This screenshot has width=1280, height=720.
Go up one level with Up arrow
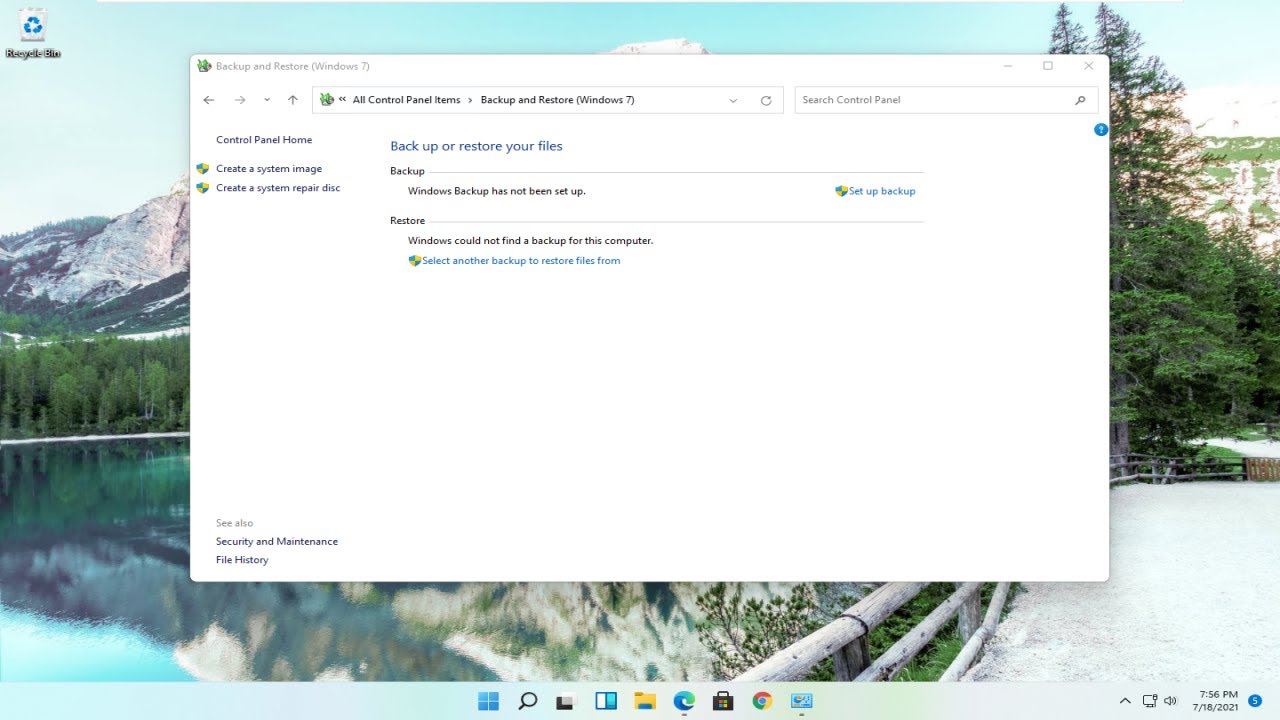(292, 100)
